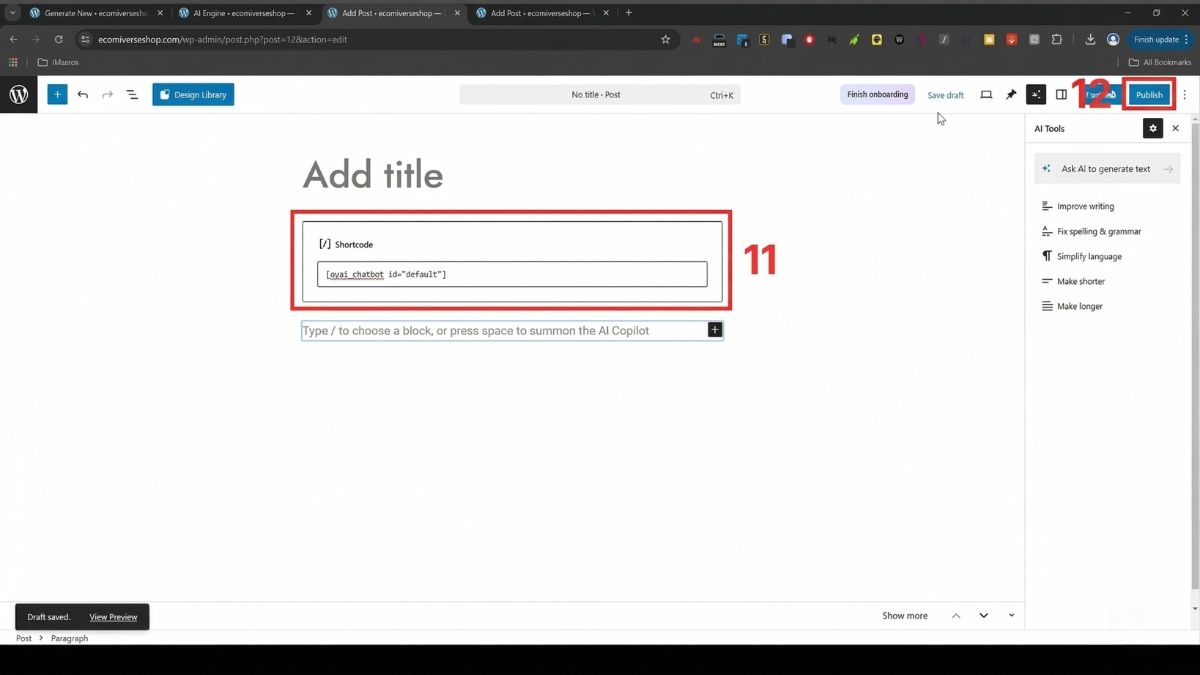Open the Document Overview list icon
This screenshot has height=675, width=1200.
132,95
